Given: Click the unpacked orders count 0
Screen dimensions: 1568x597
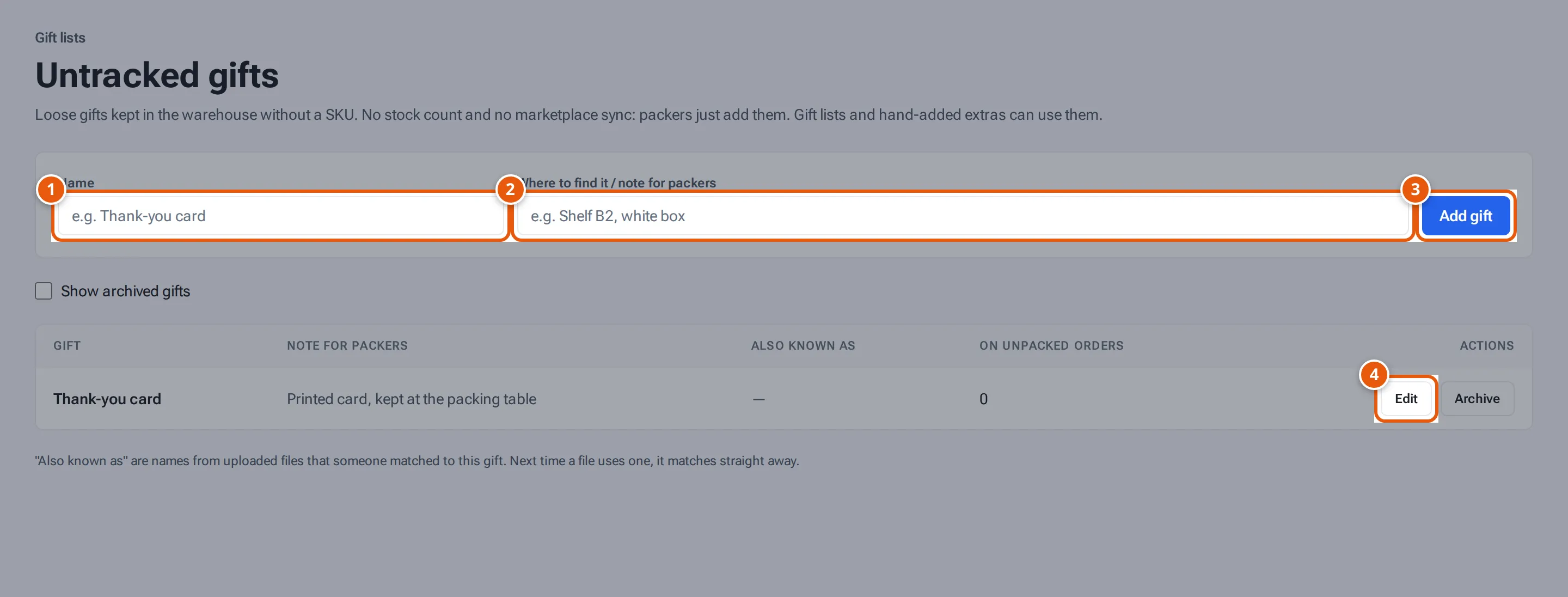Looking at the screenshot, I should pyautogui.click(x=983, y=399).
